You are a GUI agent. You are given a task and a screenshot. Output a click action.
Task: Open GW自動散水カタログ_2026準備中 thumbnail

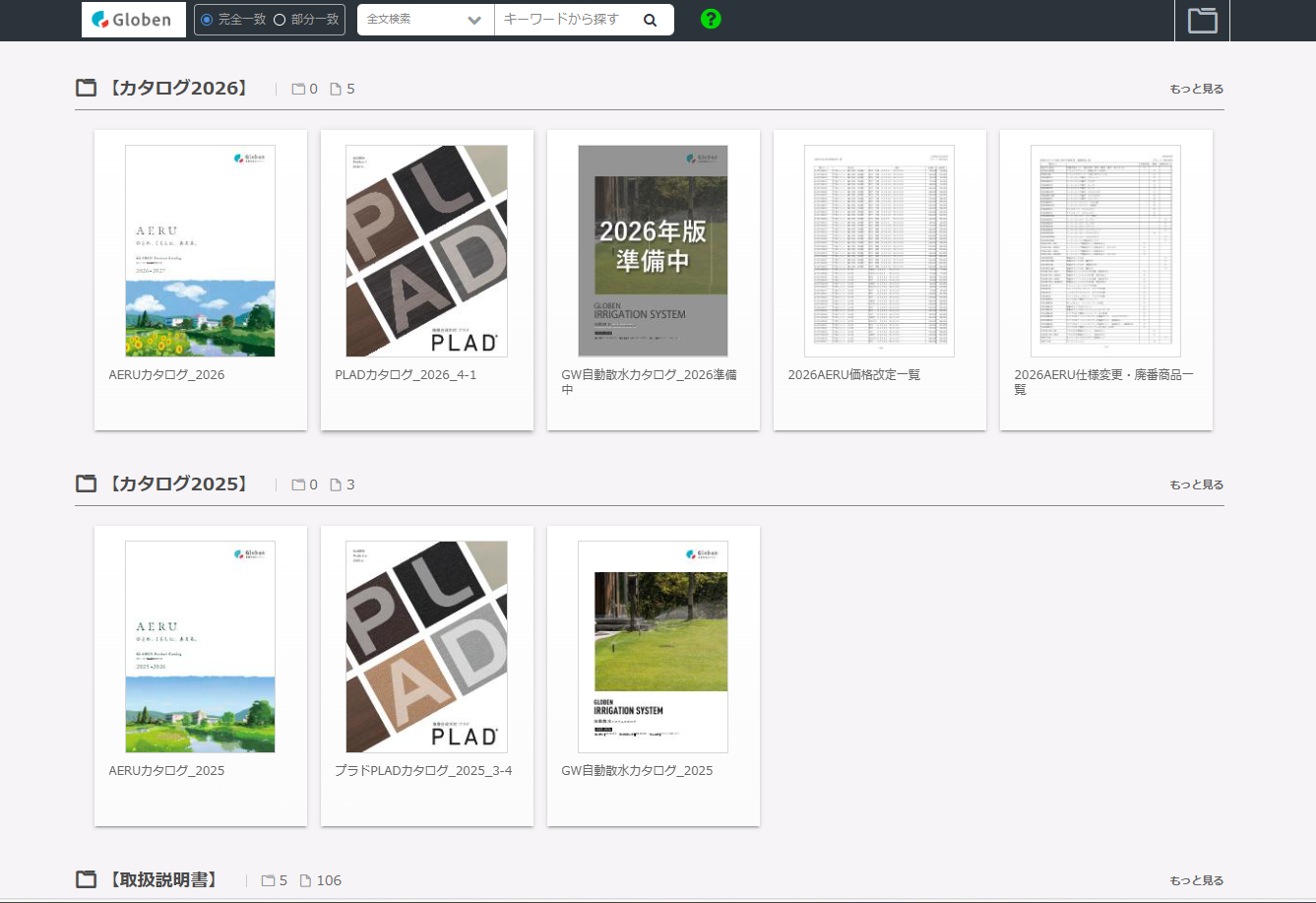click(x=653, y=251)
